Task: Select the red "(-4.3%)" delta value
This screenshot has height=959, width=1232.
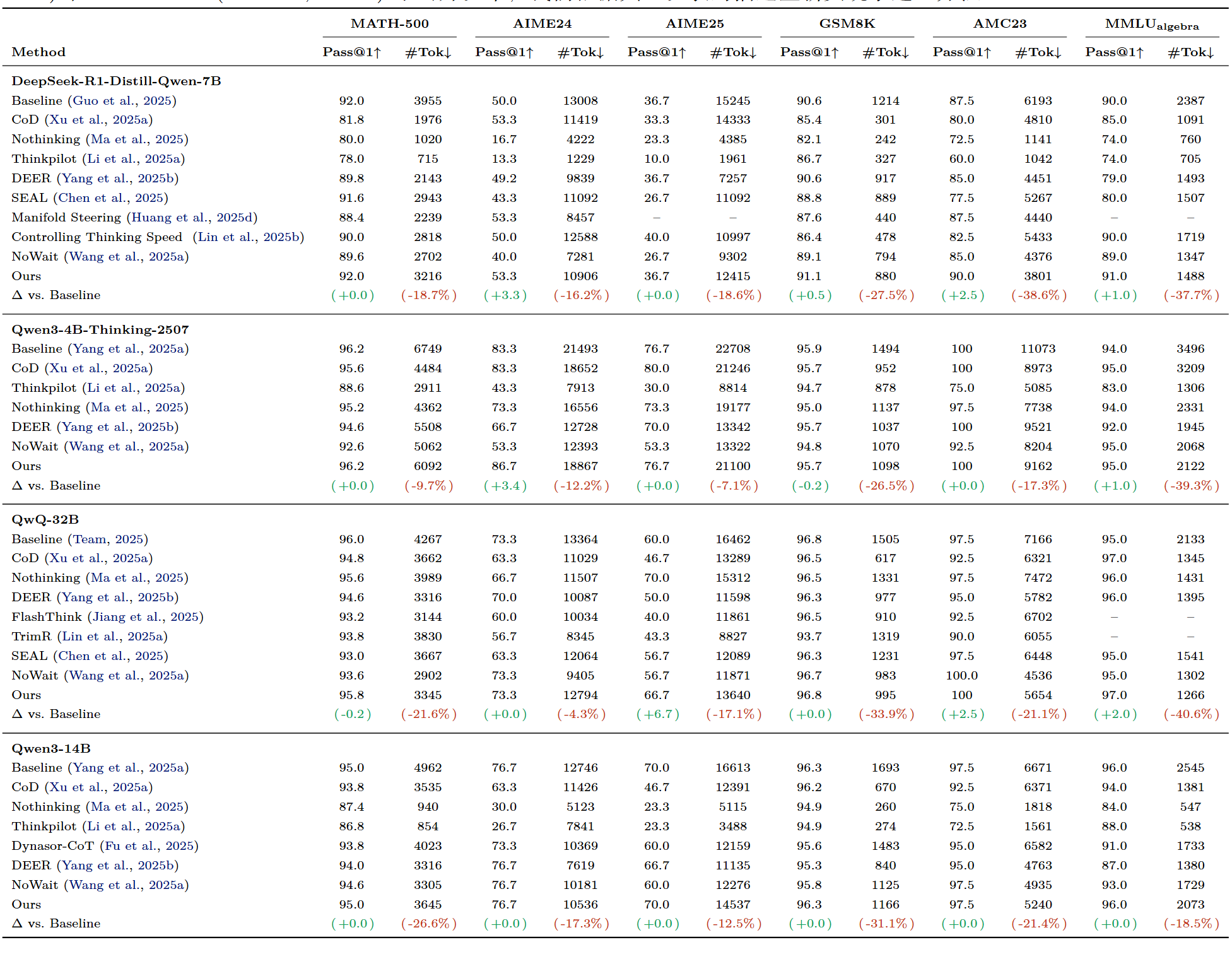Action: (x=581, y=714)
